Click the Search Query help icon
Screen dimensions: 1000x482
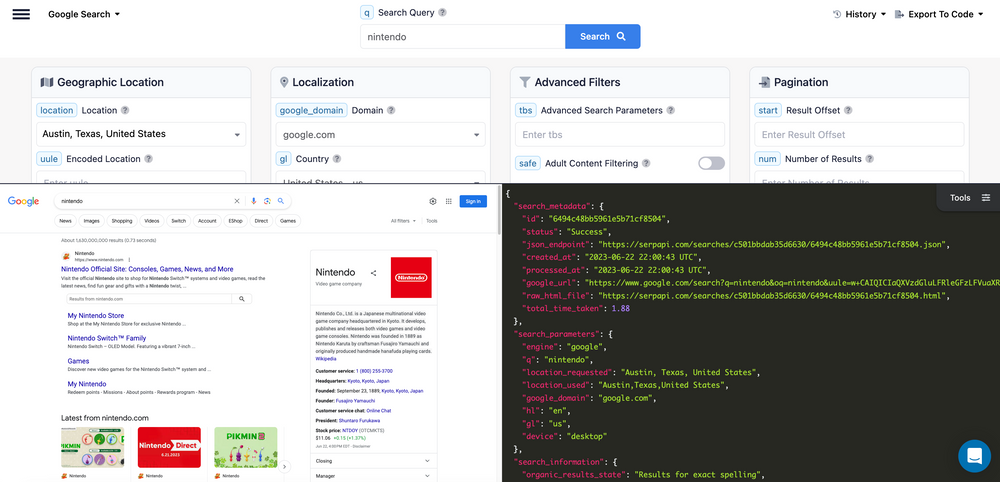coord(443,13)
